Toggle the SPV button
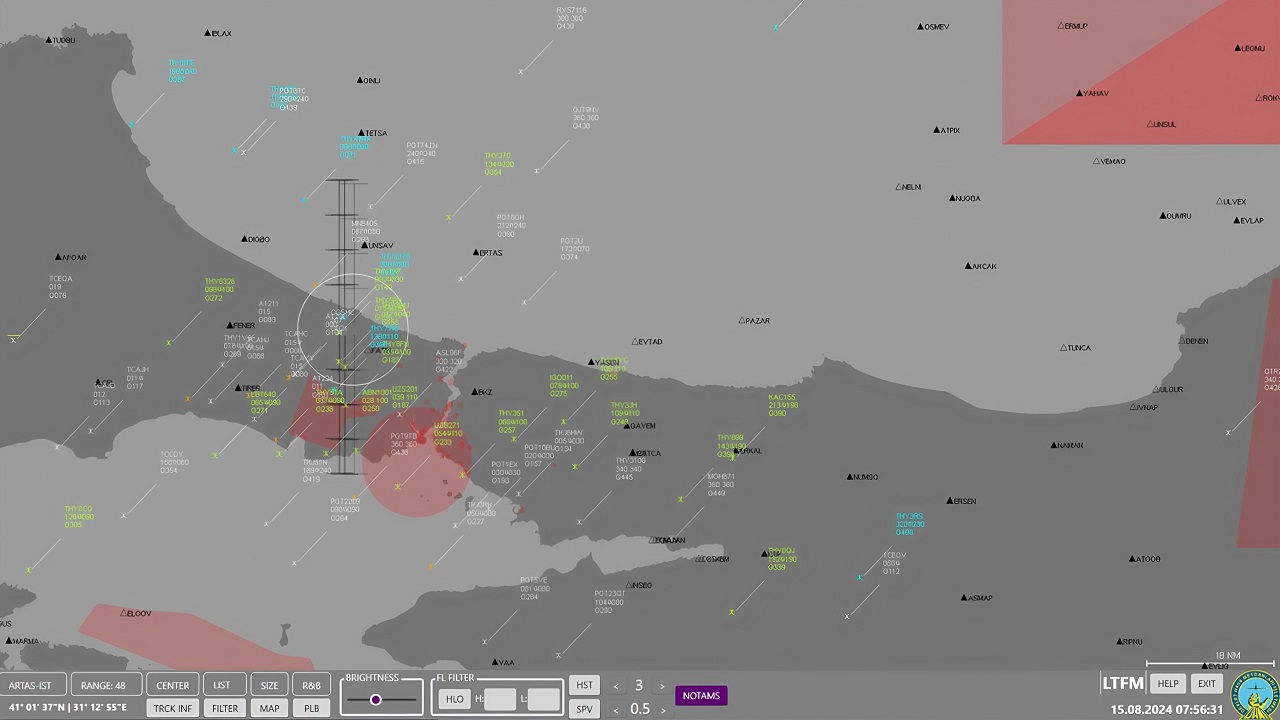The image size is (1280, 720). 584,709
